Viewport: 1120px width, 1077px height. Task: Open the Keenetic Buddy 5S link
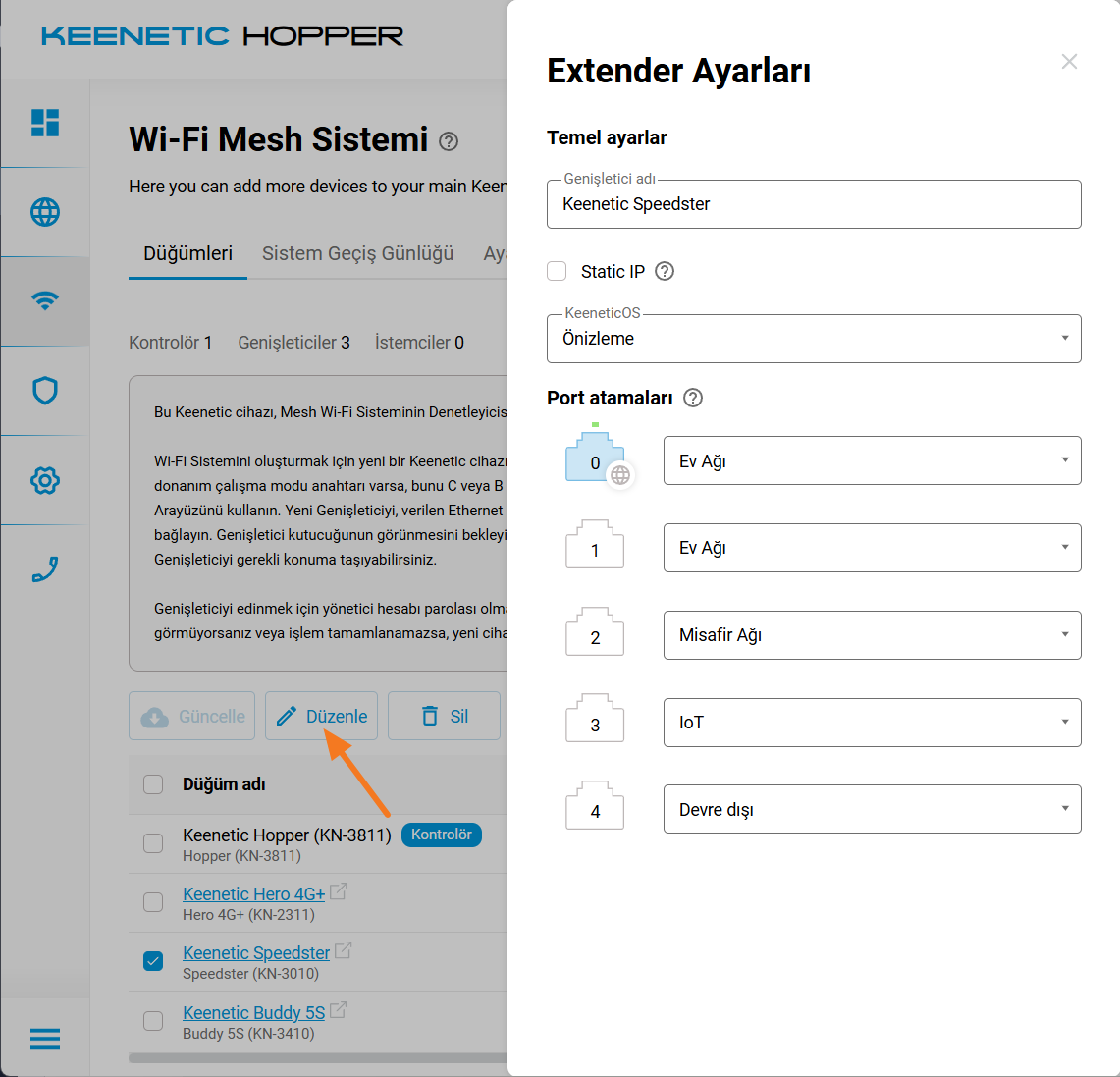point(253,1012)
